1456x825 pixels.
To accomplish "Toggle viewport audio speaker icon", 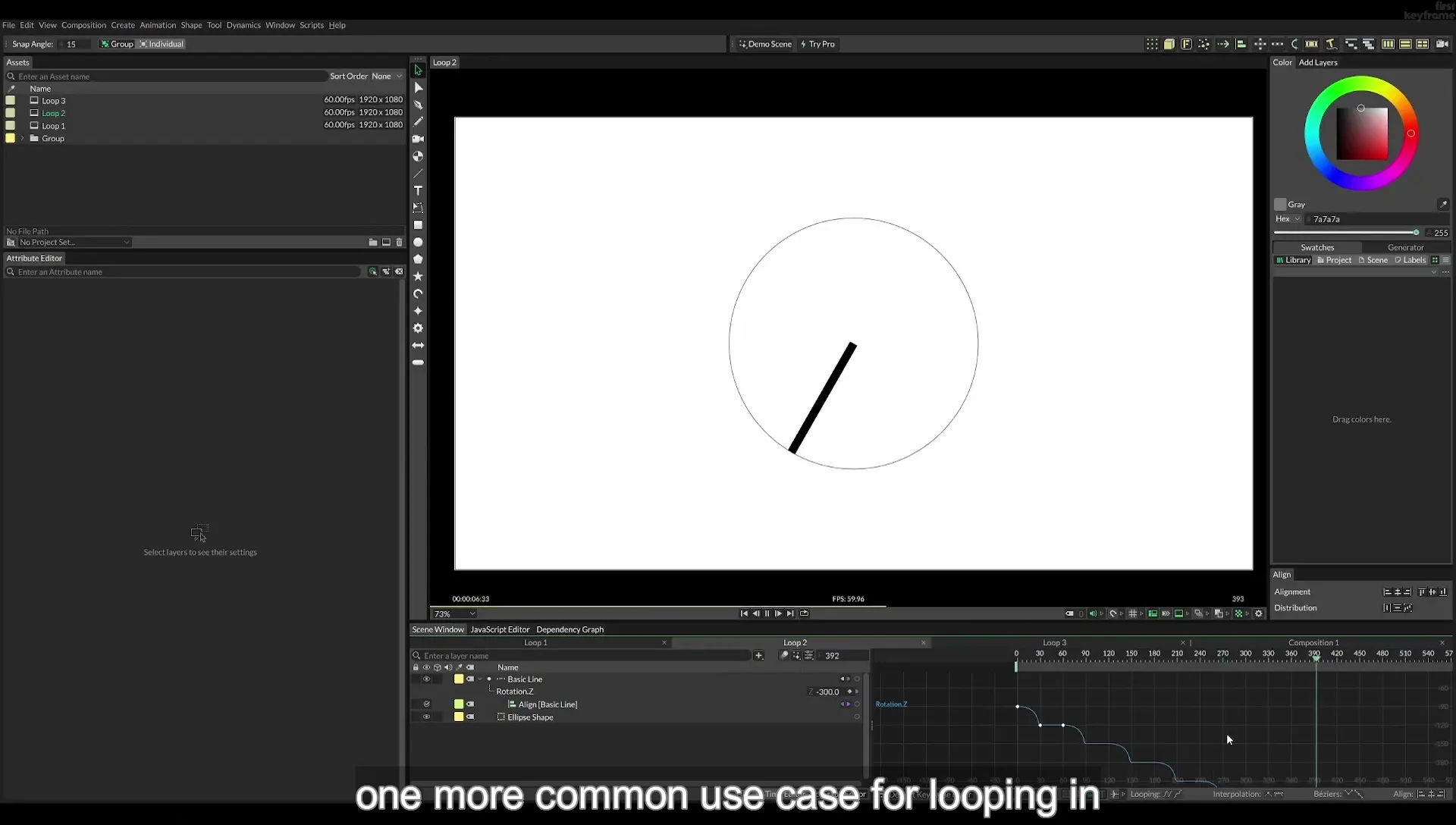I will click(1093, 613).
